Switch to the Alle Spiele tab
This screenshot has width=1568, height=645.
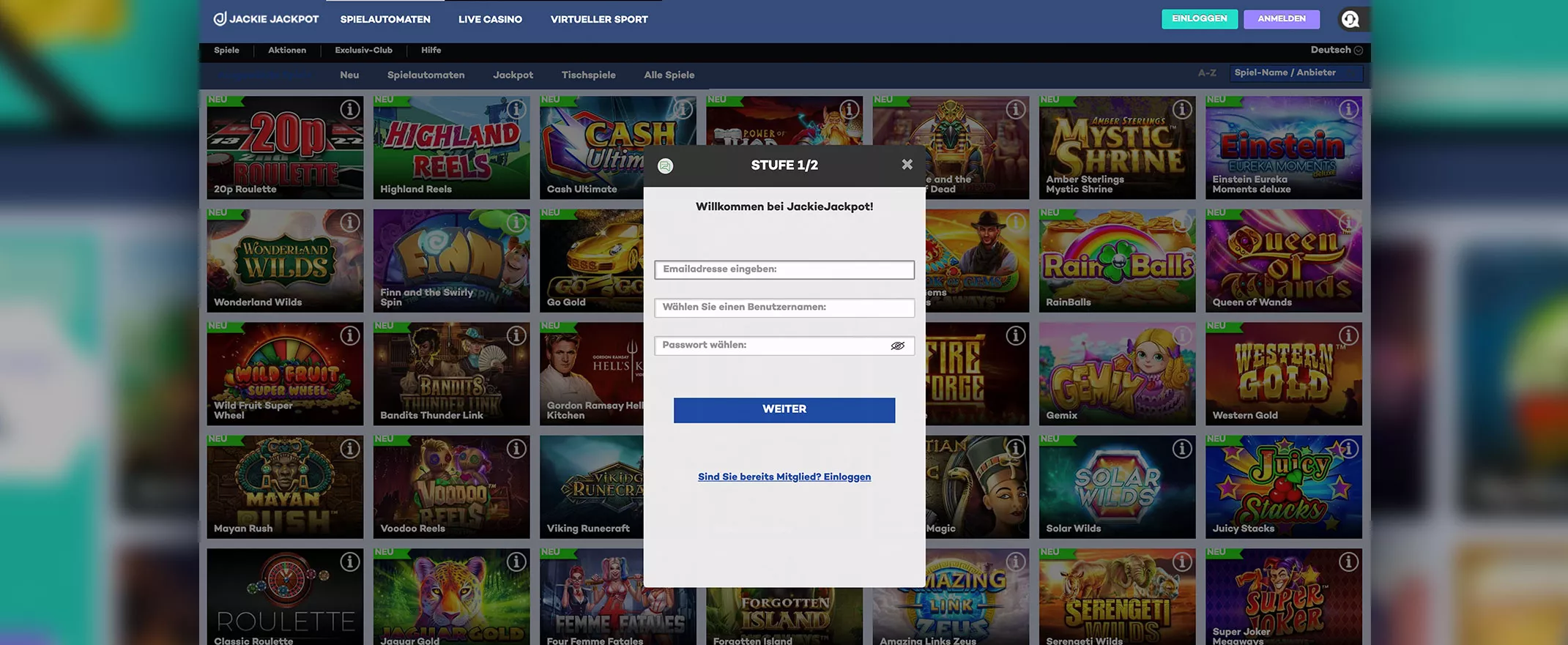tap(669, 75)
